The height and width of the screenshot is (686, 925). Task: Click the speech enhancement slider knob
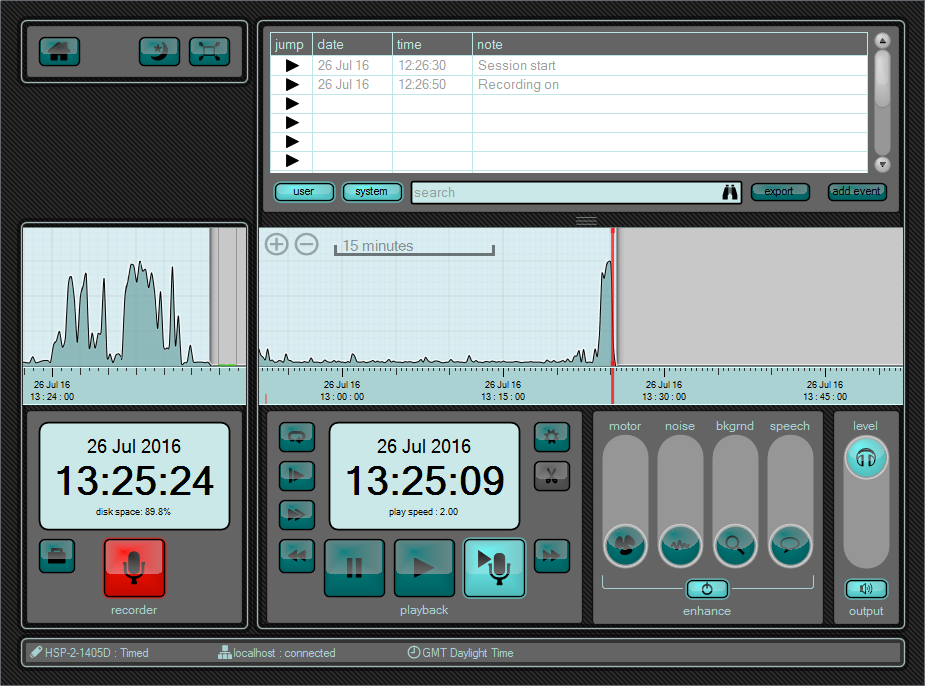tap(790, 545)
